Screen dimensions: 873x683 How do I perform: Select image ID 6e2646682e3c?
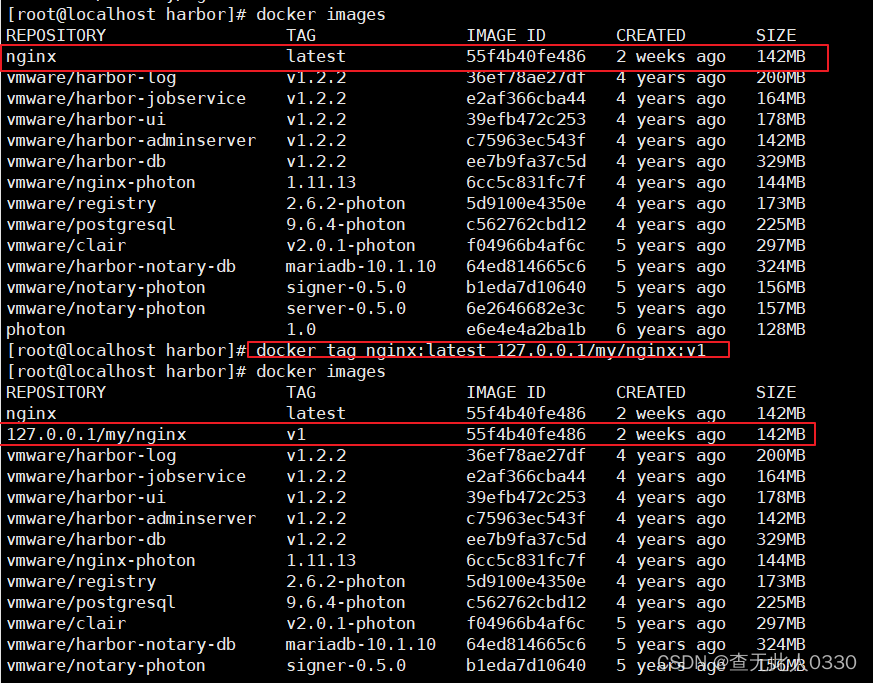click(x=526, y=308)
